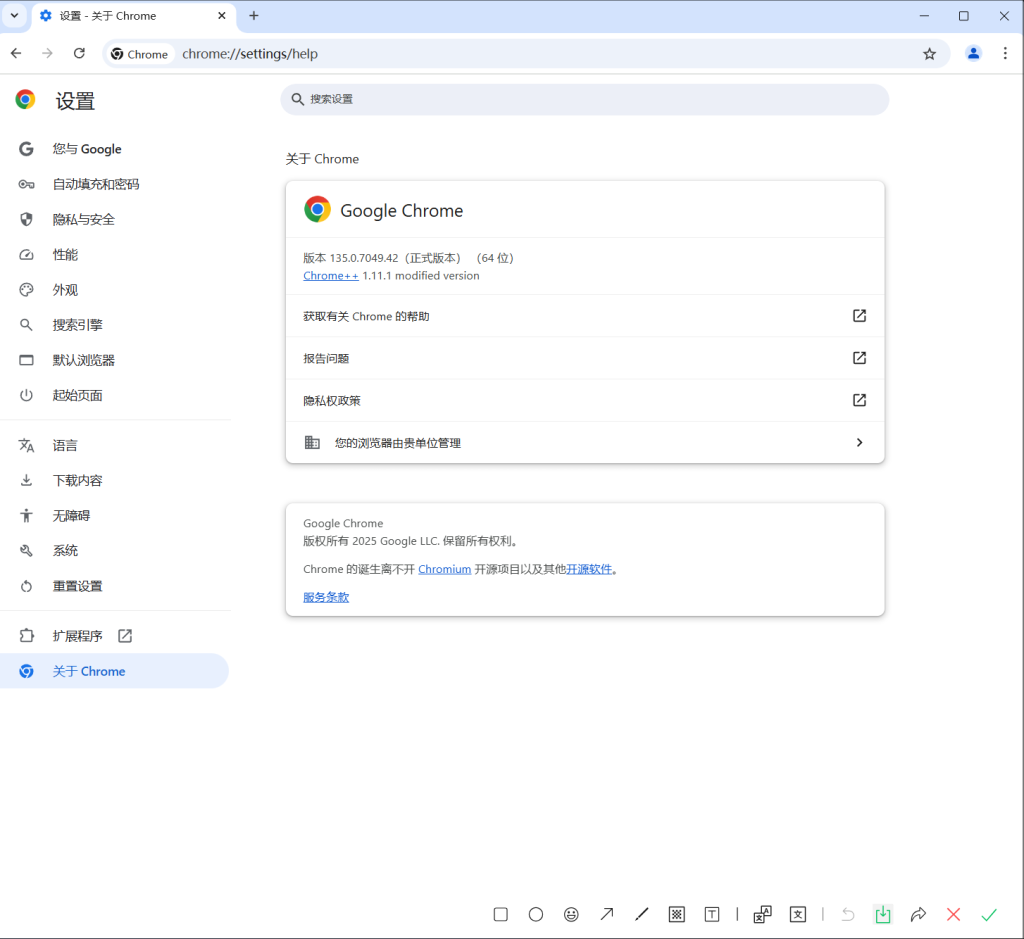Open the Chrome three-dot menu
Viewport: 1024px width, 939px height.
click(x=1005, y=54)
